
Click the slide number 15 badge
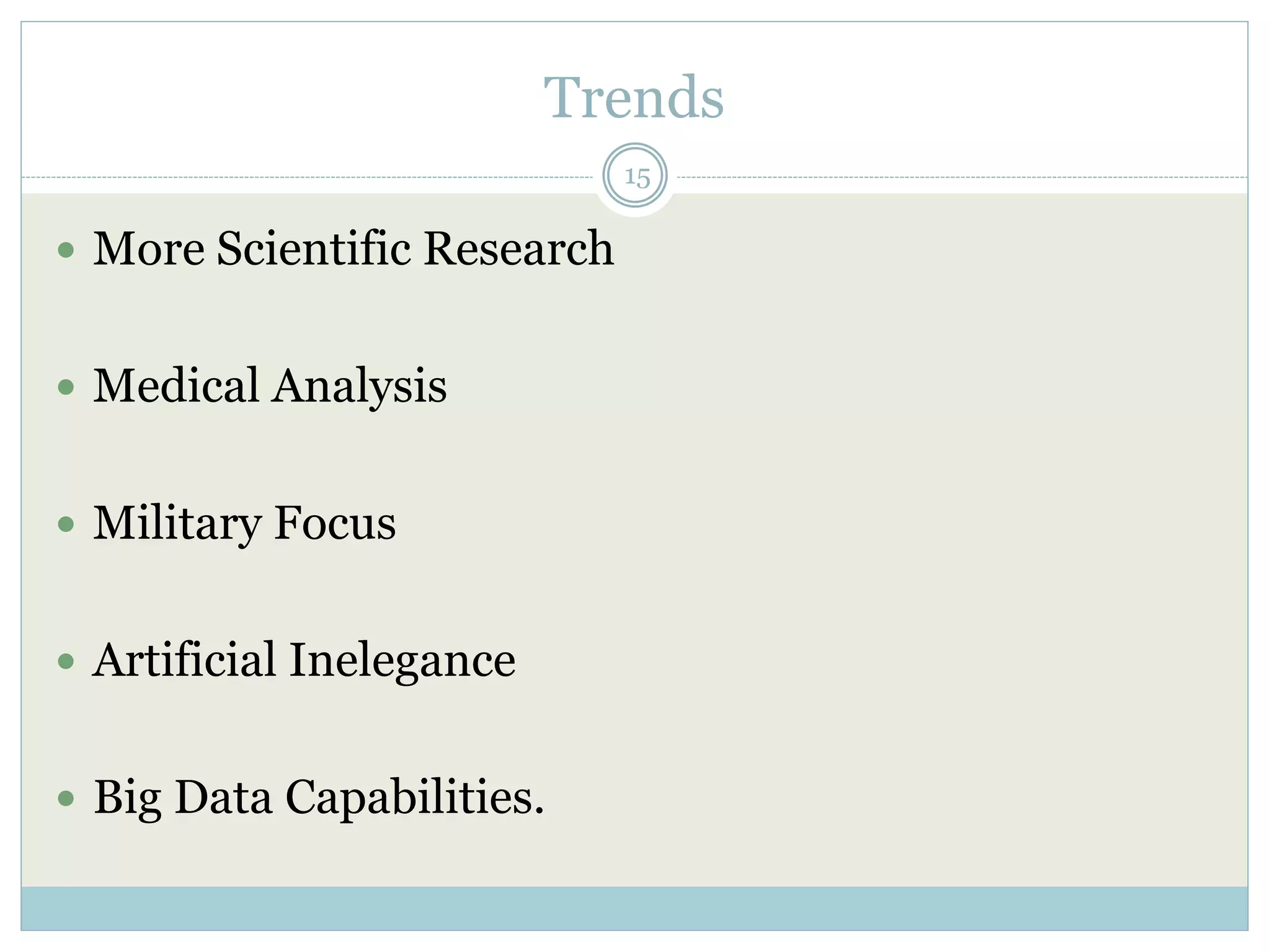tap(635, 176)
